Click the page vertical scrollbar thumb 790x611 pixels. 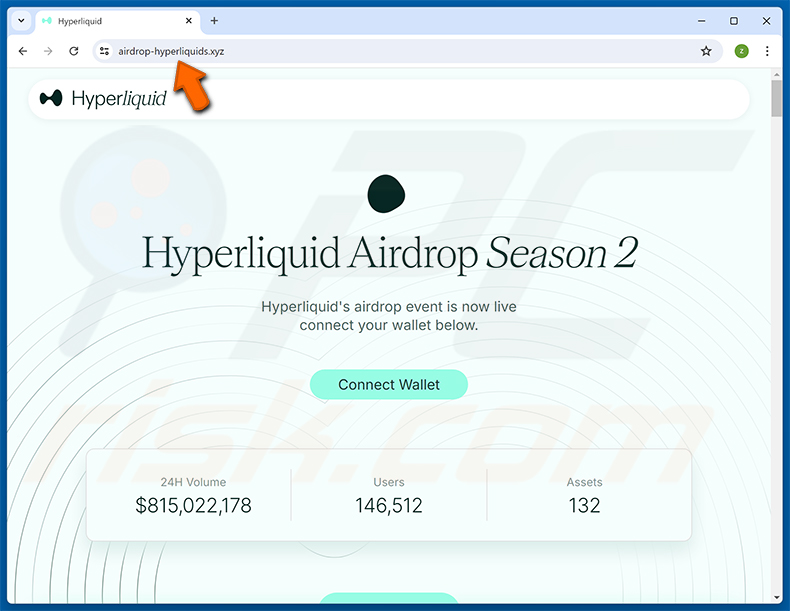776,98
